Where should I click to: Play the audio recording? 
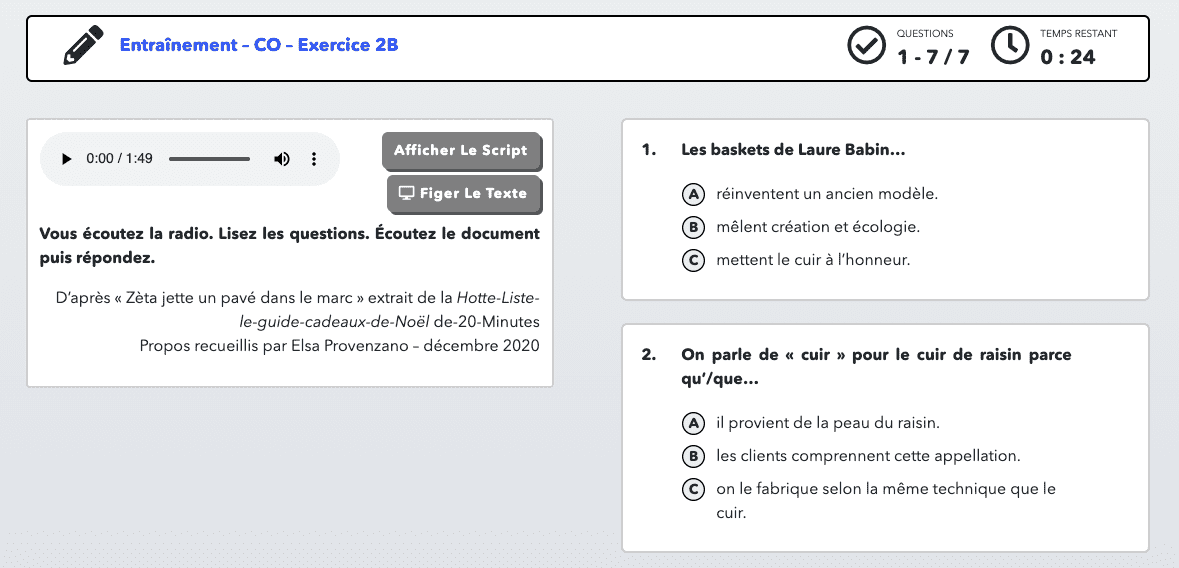coord(67,159)
